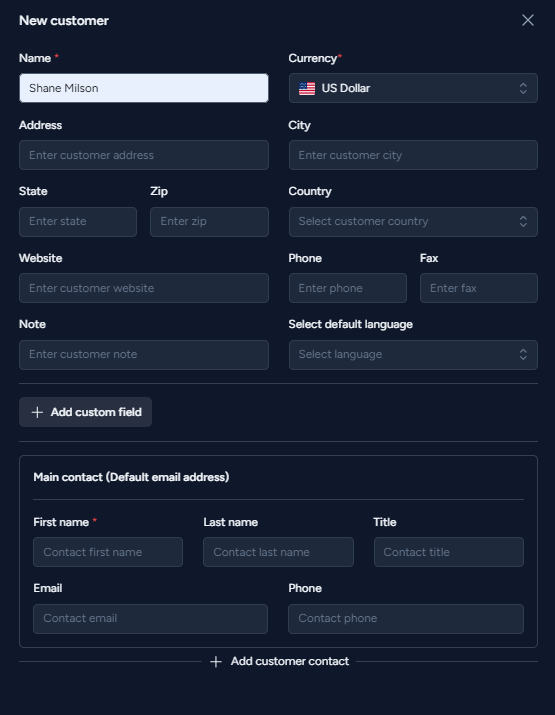Click the Add custom field button
The image size is (555, 715).
85,412
